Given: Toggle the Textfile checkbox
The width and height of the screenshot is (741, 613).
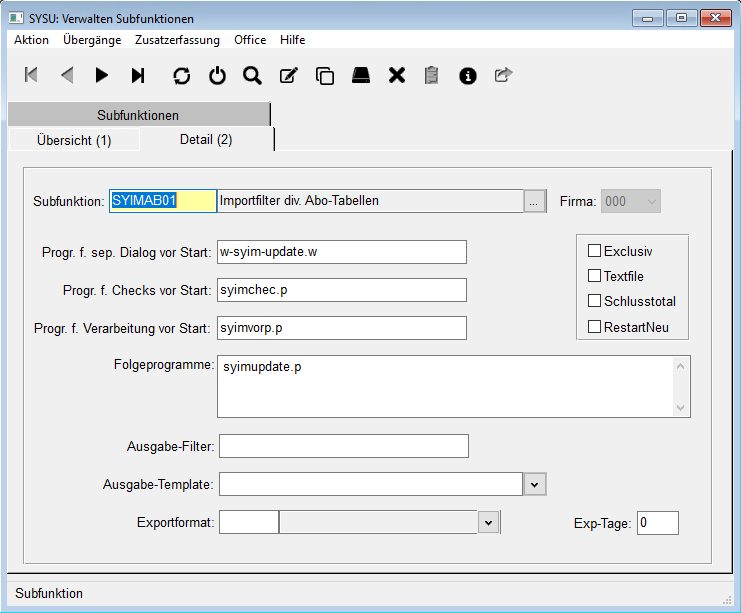Looking at the screenshot, I should click(595, 276).
